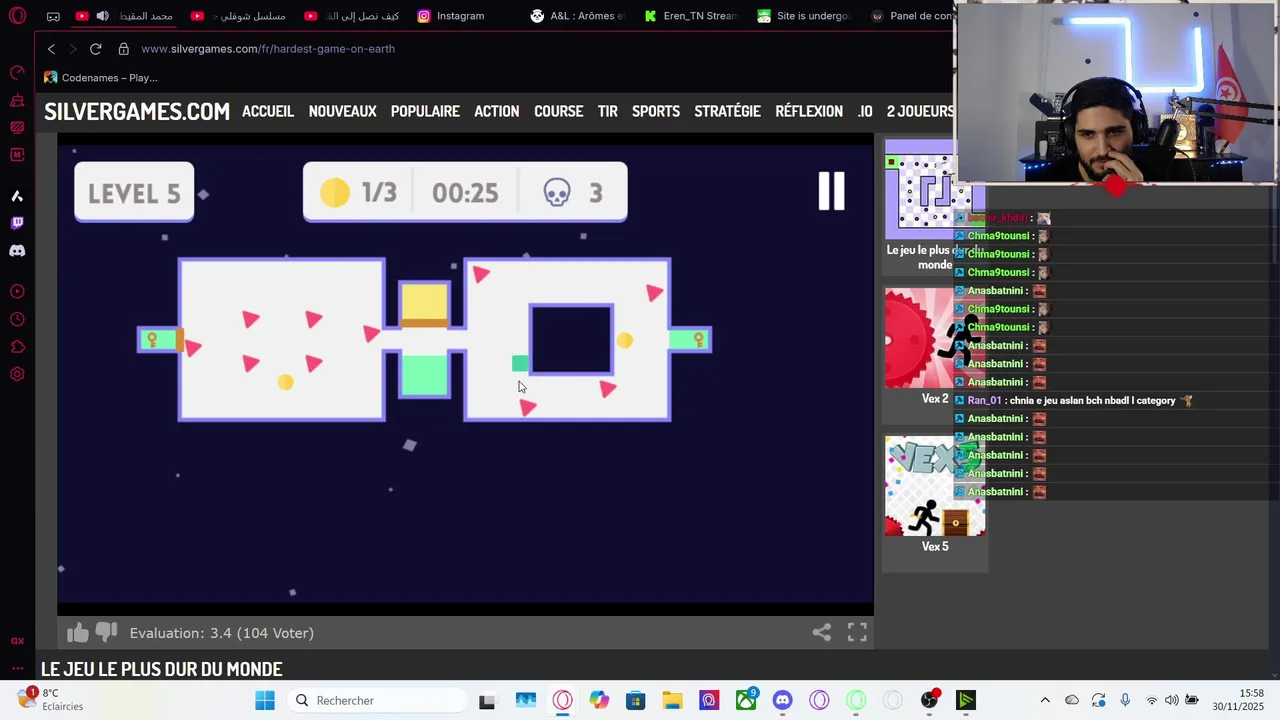Image resolution: width=1280 pixels, height=720 pixels.
Task: Open Discord from the taskbar
Action: (x=782, y=701)
